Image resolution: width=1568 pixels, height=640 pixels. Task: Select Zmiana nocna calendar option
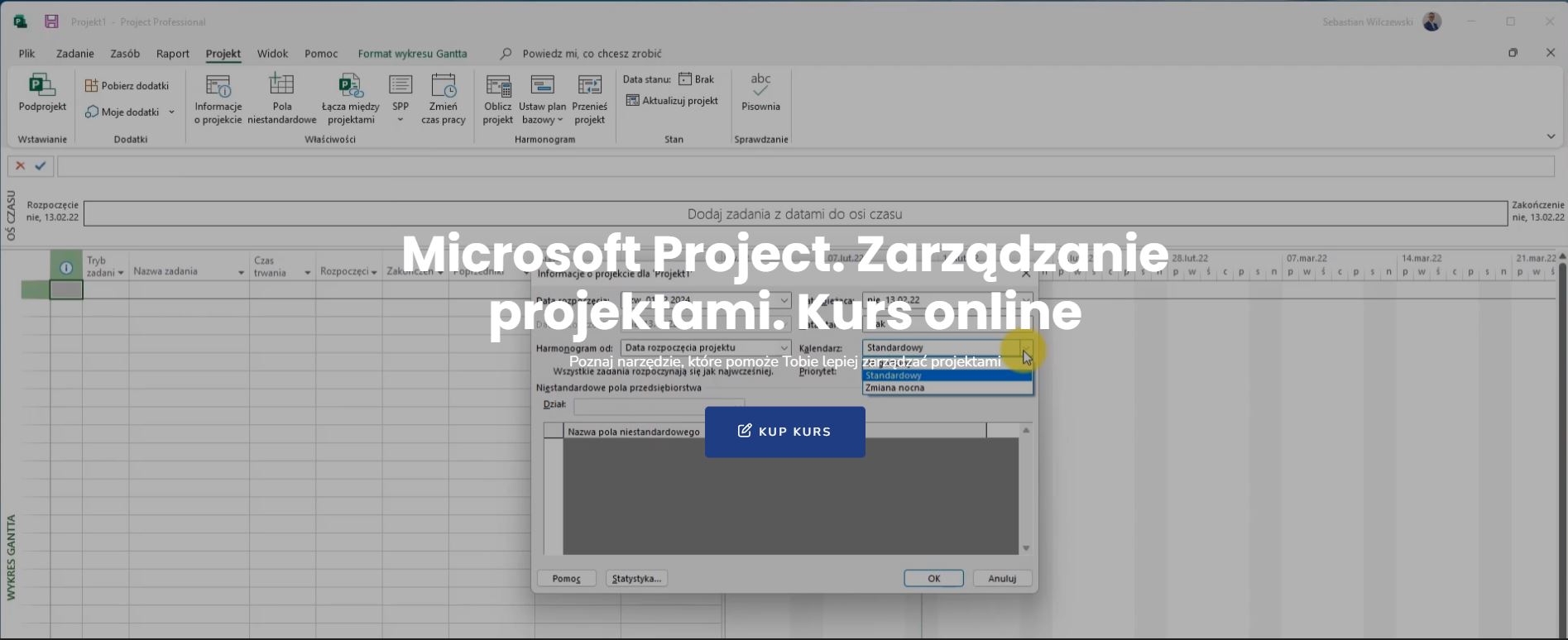tap(947, 388)
